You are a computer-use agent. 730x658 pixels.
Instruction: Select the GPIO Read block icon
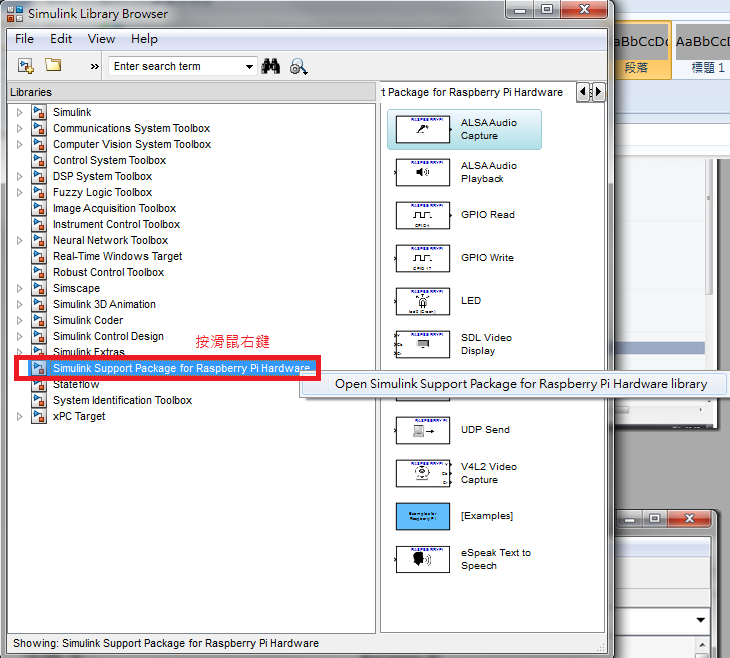point(423,215)
